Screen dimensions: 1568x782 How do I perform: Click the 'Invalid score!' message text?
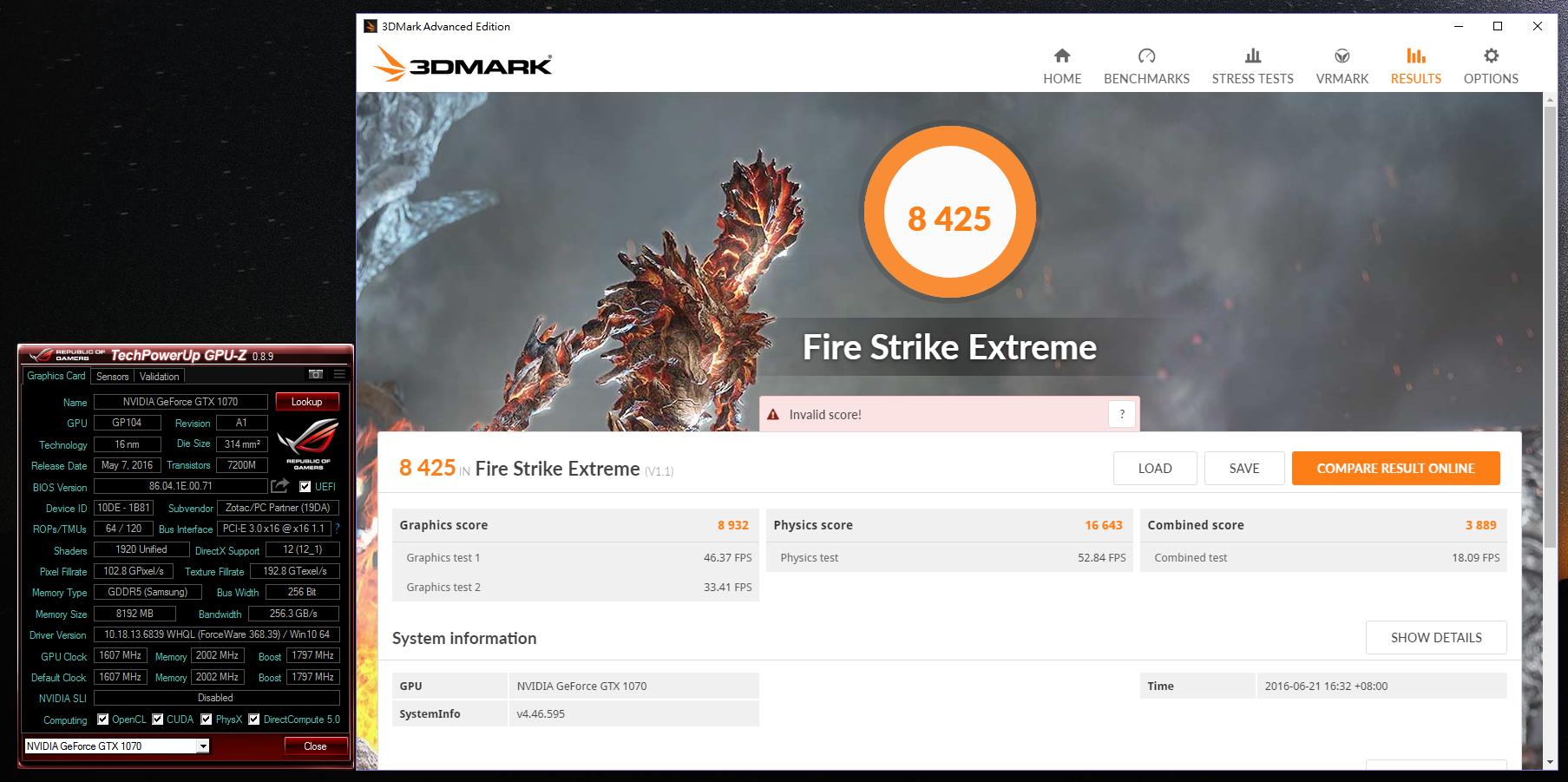coord(825,415)
